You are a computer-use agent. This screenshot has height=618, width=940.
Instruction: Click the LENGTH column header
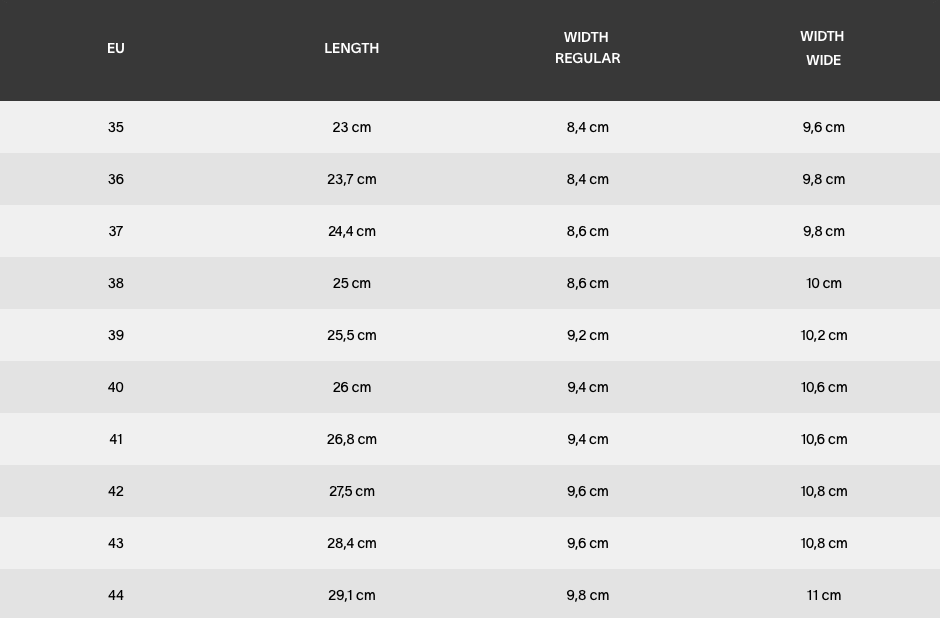(x=351, y=48)
